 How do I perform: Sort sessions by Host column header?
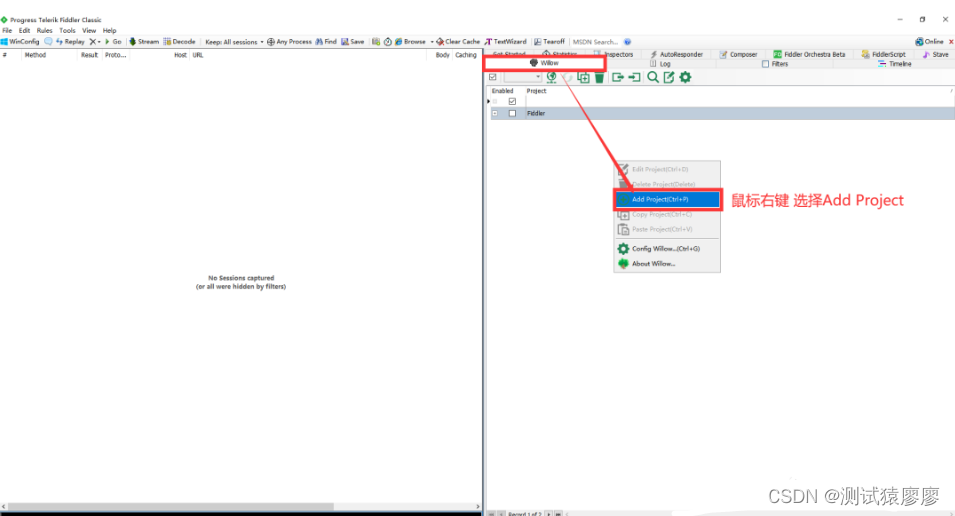coord(180,55)
